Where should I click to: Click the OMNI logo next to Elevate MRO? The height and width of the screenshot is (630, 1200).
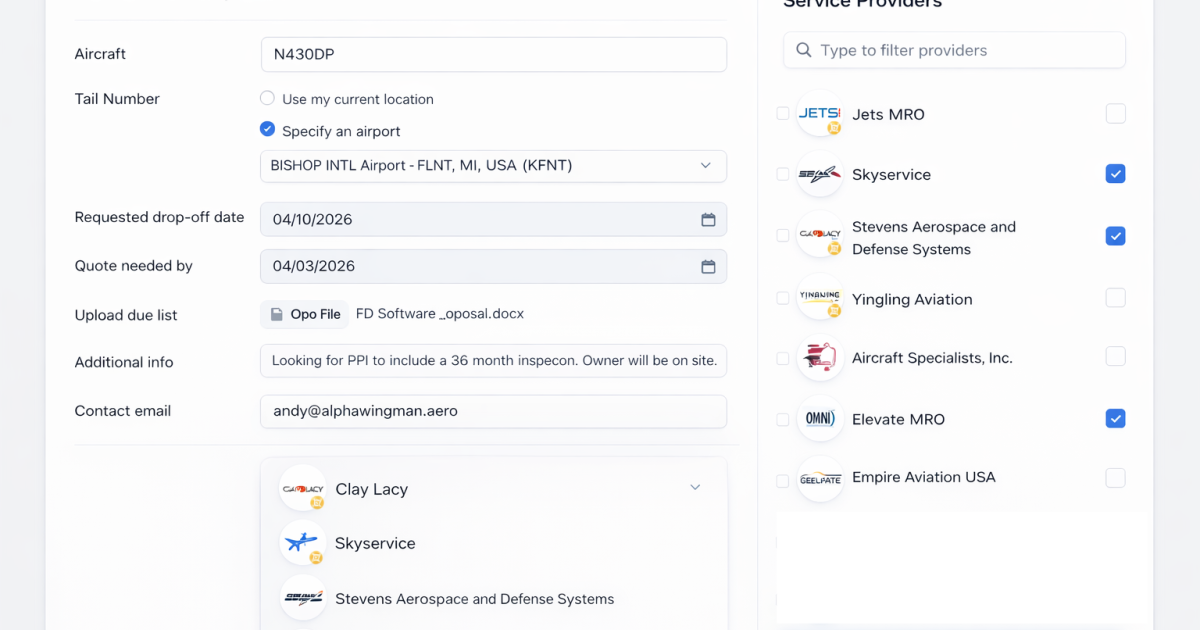(820, 418)
